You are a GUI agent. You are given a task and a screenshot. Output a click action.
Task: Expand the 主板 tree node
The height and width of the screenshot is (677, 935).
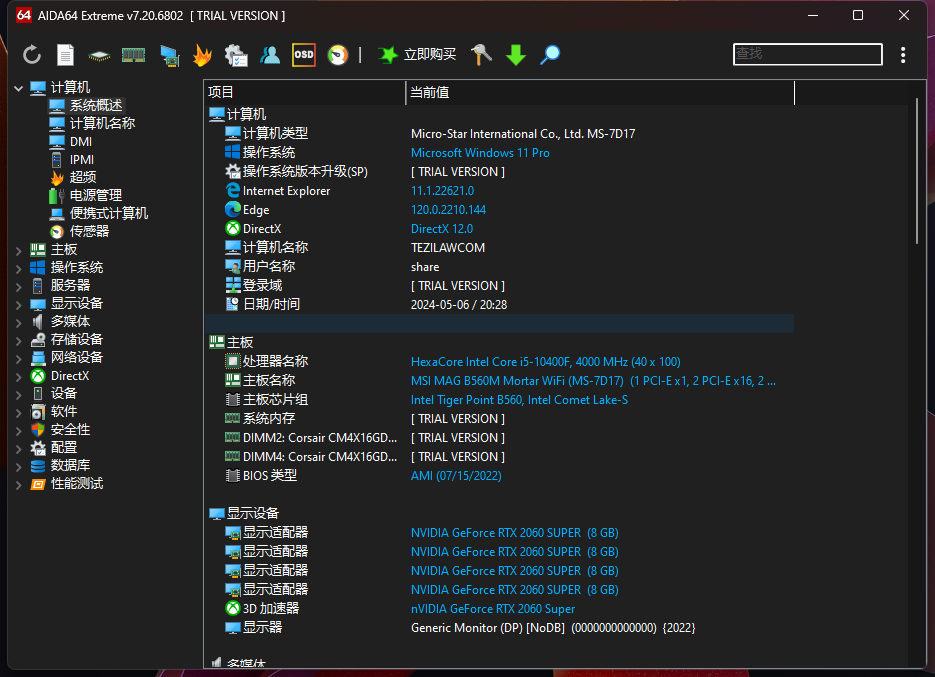[18, 251]
